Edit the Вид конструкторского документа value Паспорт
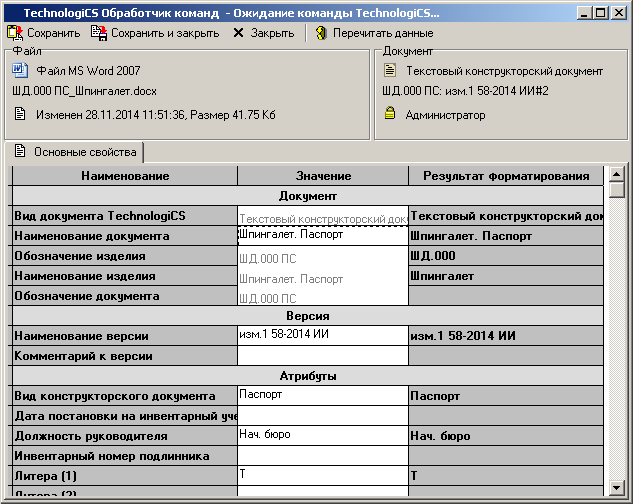 tap(322, 396)
